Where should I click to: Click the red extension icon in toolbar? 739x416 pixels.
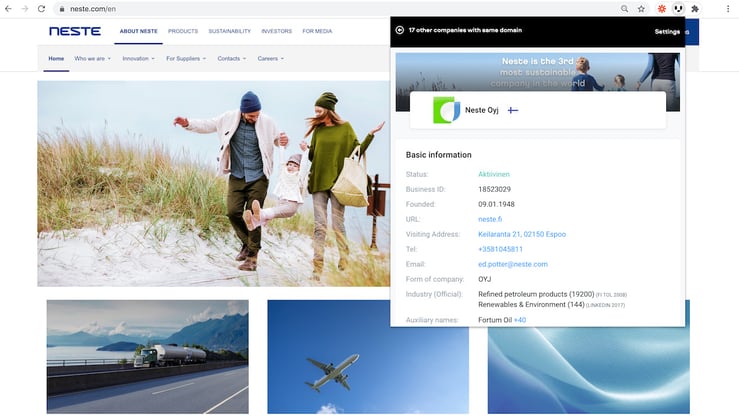point(661,8)
